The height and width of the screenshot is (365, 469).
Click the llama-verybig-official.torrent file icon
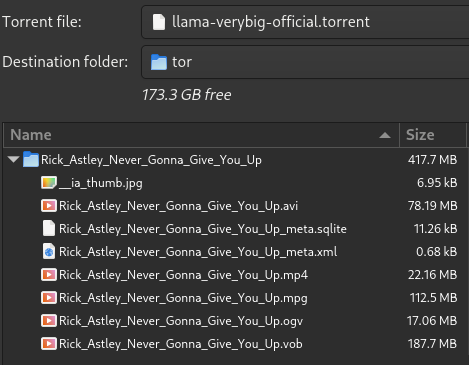coord(159,22)
